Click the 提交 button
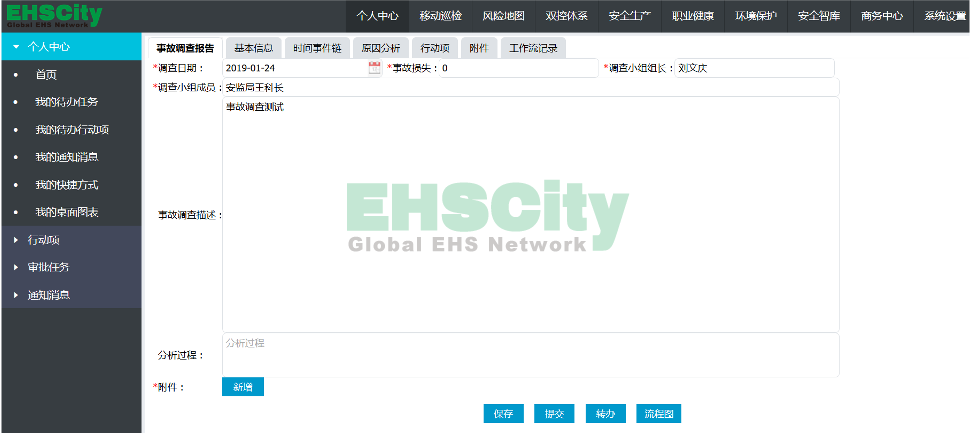This screenshot has width=970, height=433. (554, 414)
